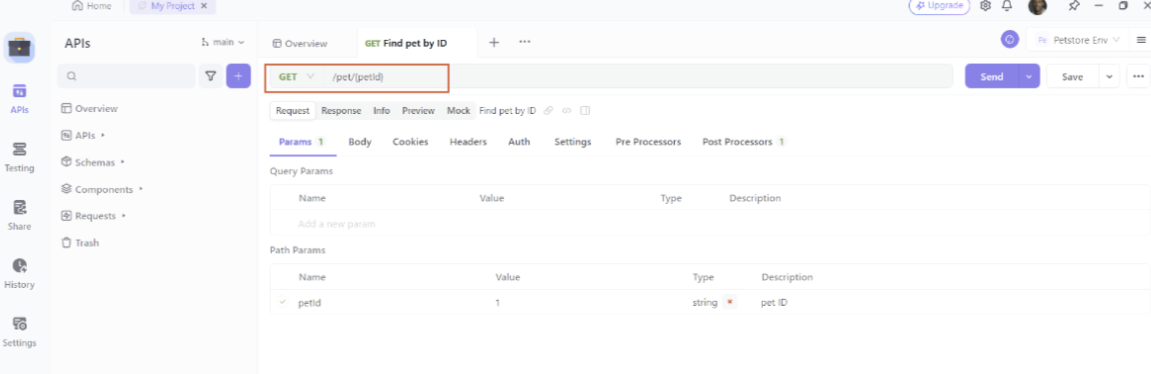Click the /pet/{petId} URL field
The width and height of the screenshot is (1151, 374).
pyautogui.click(x=639, y=76)
